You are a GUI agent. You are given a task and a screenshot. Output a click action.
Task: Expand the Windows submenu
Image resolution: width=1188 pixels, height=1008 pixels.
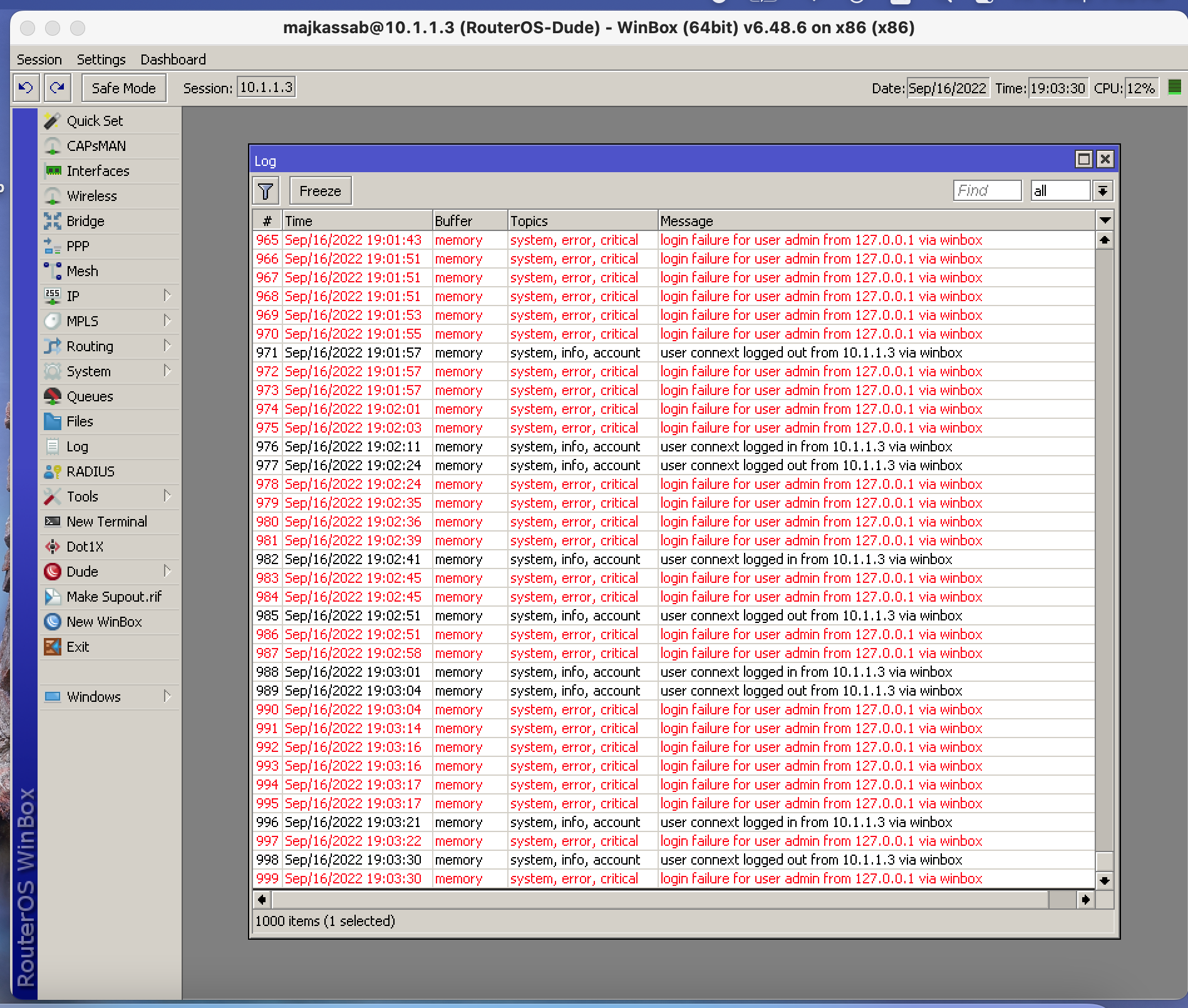coord(167,696)
